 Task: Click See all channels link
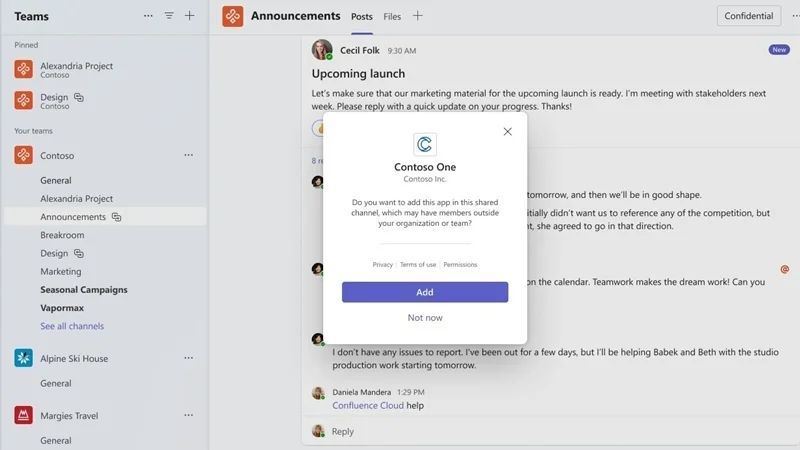point(72,326)
